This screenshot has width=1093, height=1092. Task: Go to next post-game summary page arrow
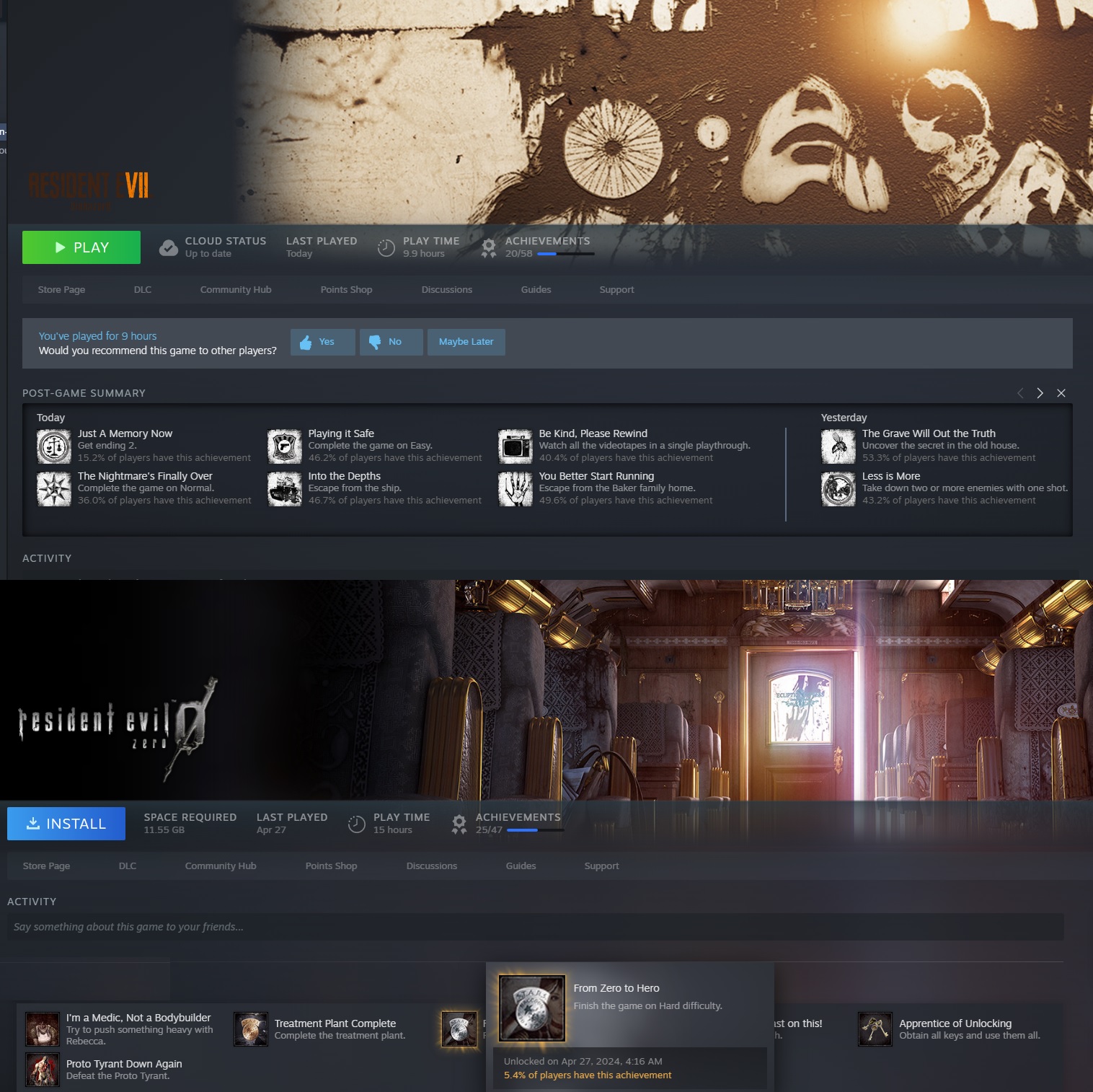pos(1040,393)
